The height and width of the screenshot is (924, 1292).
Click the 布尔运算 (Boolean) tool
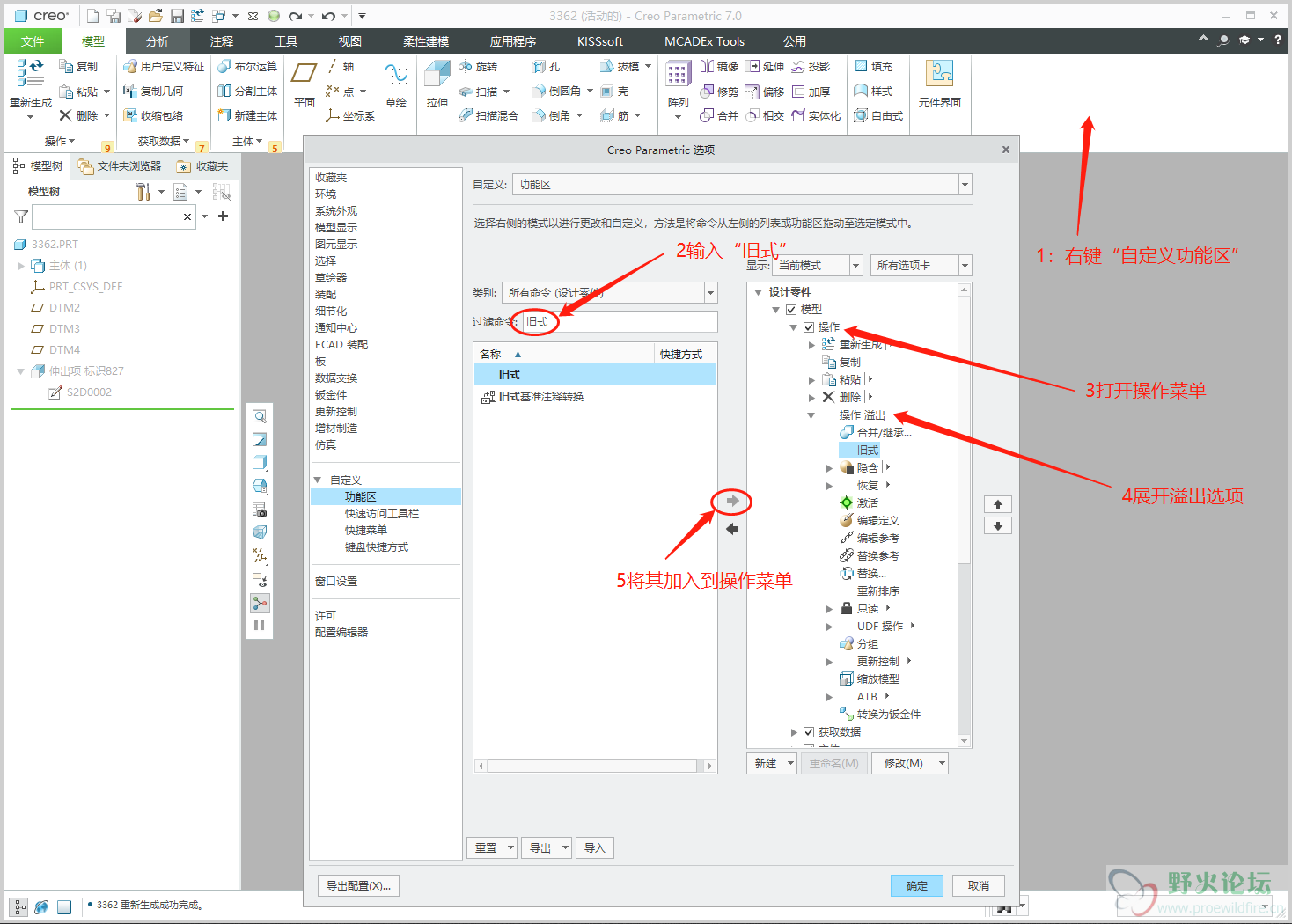(x=247, y=67)
